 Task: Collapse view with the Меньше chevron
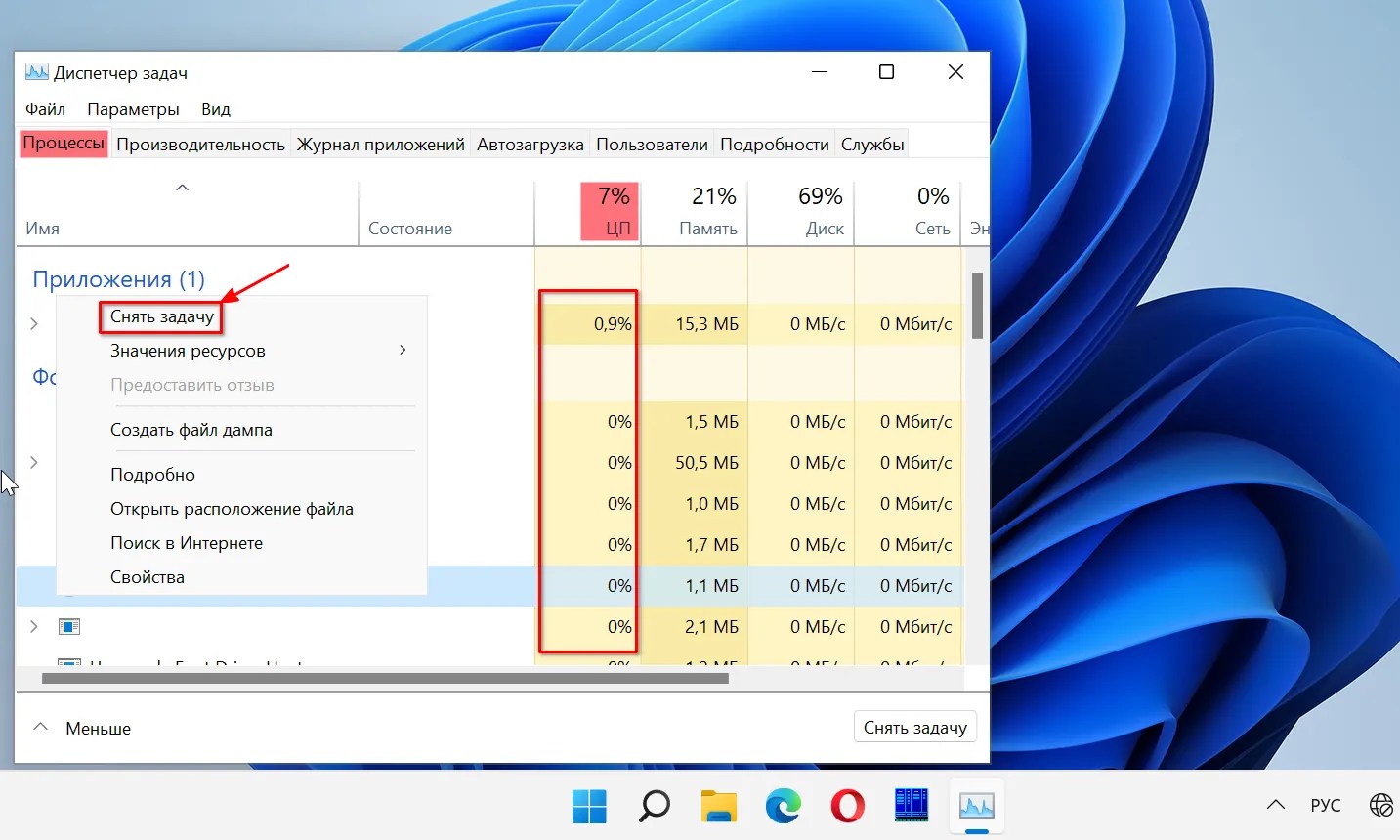(41, 728)
